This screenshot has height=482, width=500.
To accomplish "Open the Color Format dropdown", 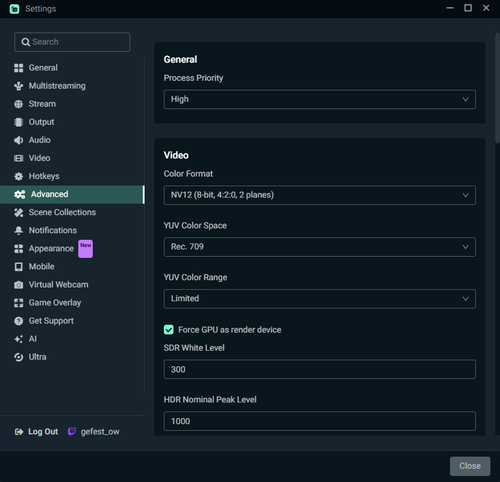I will tap(320, 195).
